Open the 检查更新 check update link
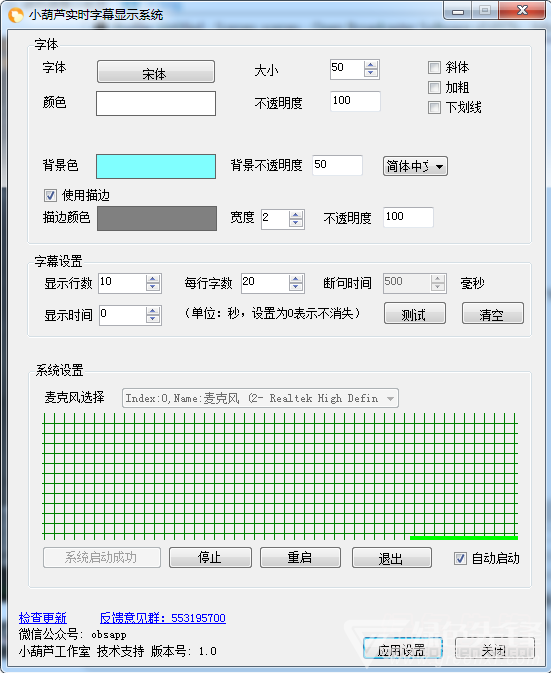The height and width of the screenshot is (673, 551). point(42,618)
